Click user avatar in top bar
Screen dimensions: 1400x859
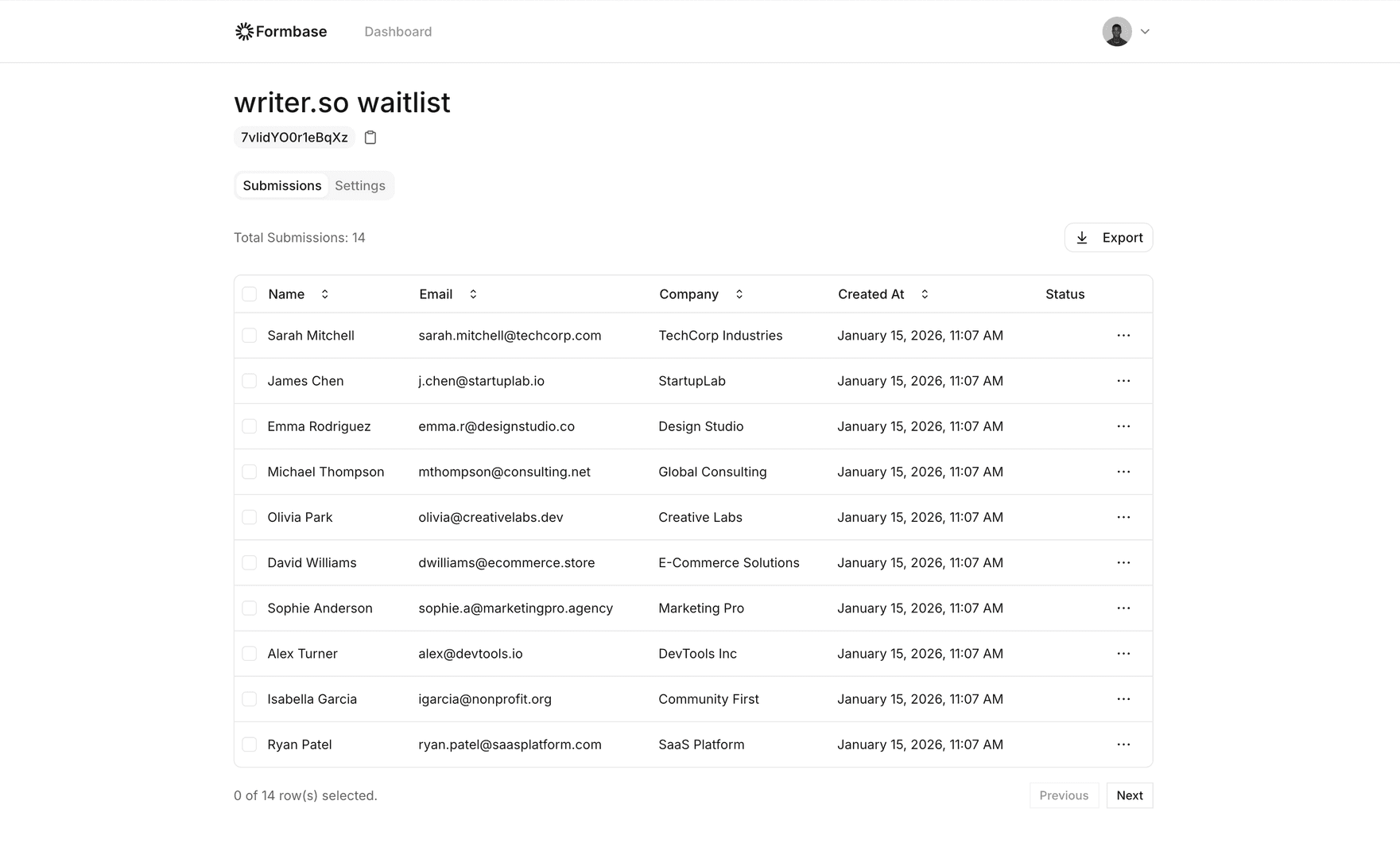[x=1116, y=32]
